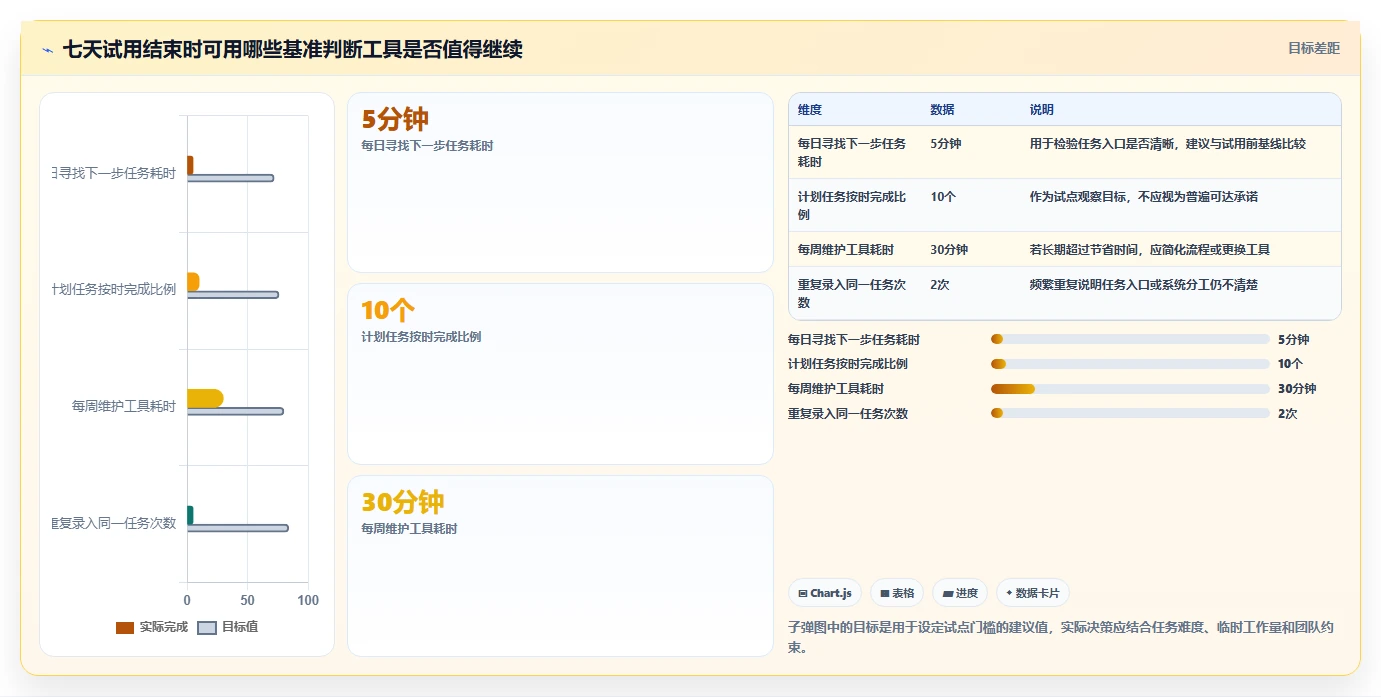Click the description starting 用于检验任务入口是否清晰
Screen dimensions: 1381x697
[1168, 144]
